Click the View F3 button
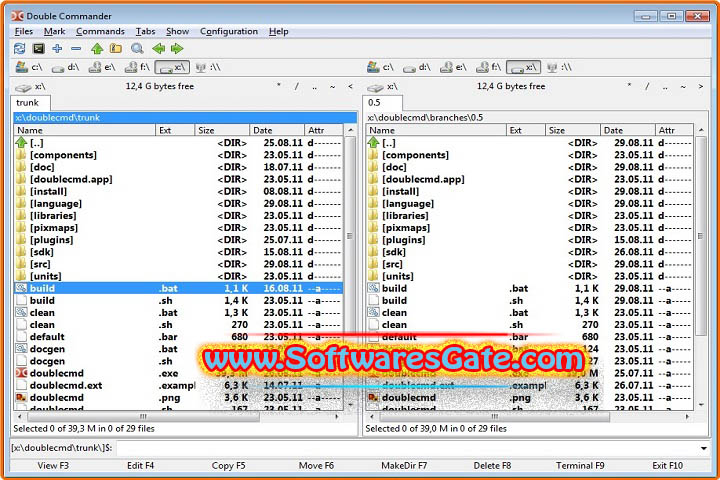This screenshot has height=480, width=720. pyautogui.click(x=53, y=465)
